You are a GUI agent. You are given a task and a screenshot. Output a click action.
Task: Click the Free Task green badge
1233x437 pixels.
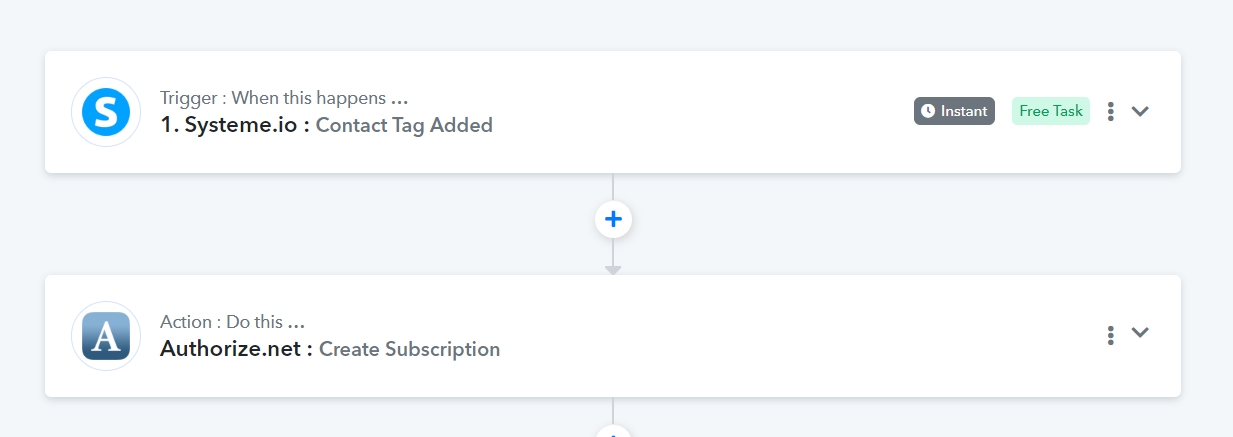point(1051,111)
